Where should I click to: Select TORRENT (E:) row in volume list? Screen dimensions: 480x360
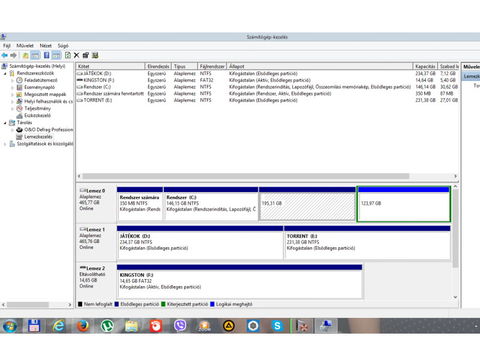click(268, 100)
